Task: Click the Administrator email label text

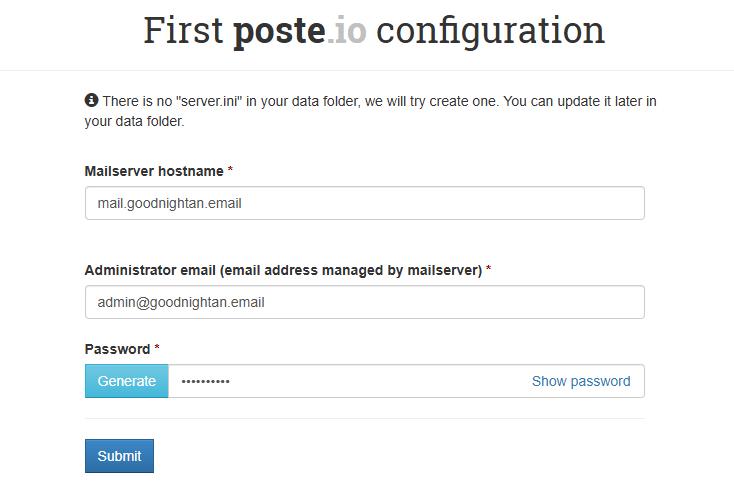Action: click(x=283, y=270)
